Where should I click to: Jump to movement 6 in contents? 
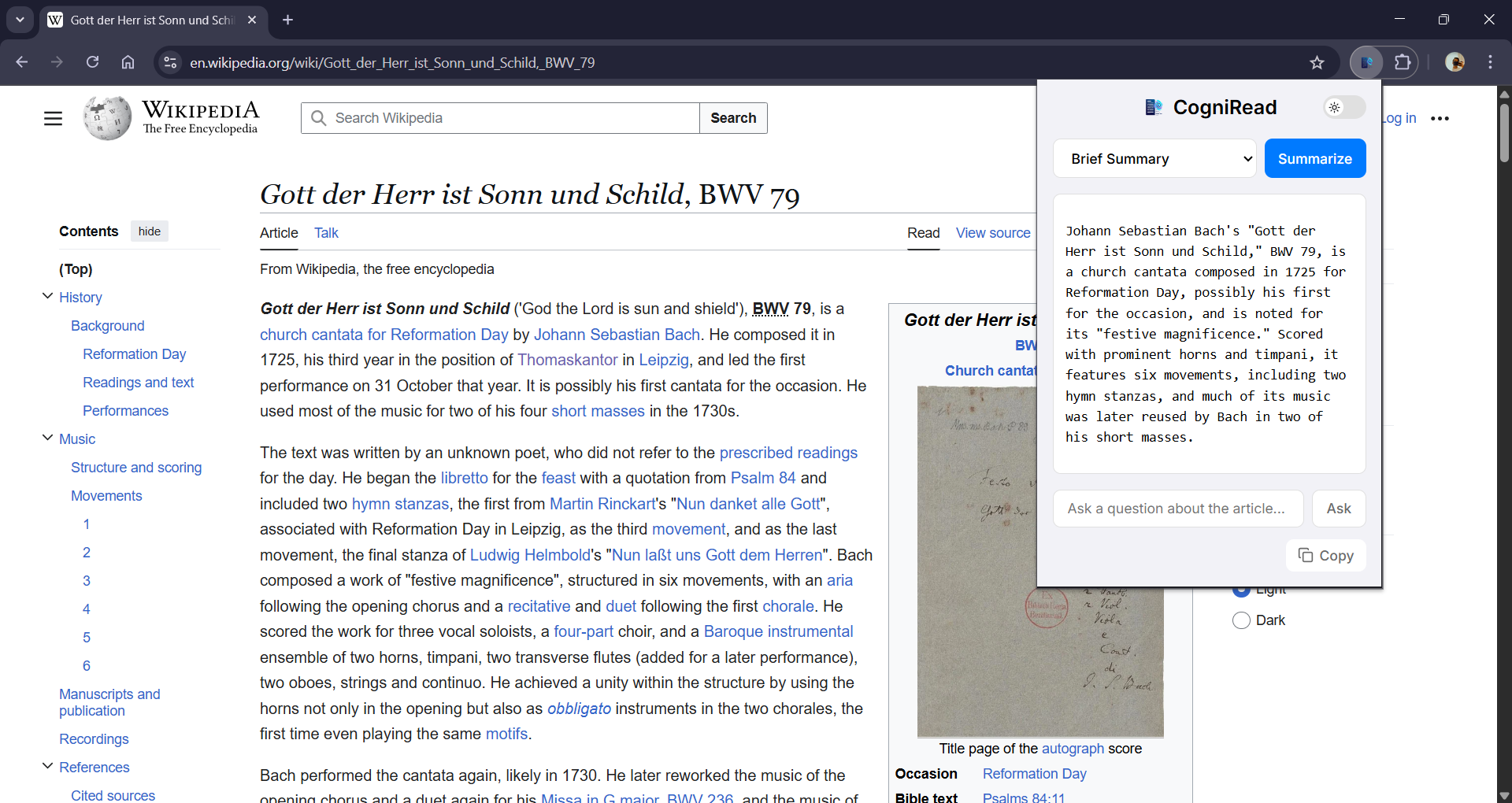(x=87, y=666)
